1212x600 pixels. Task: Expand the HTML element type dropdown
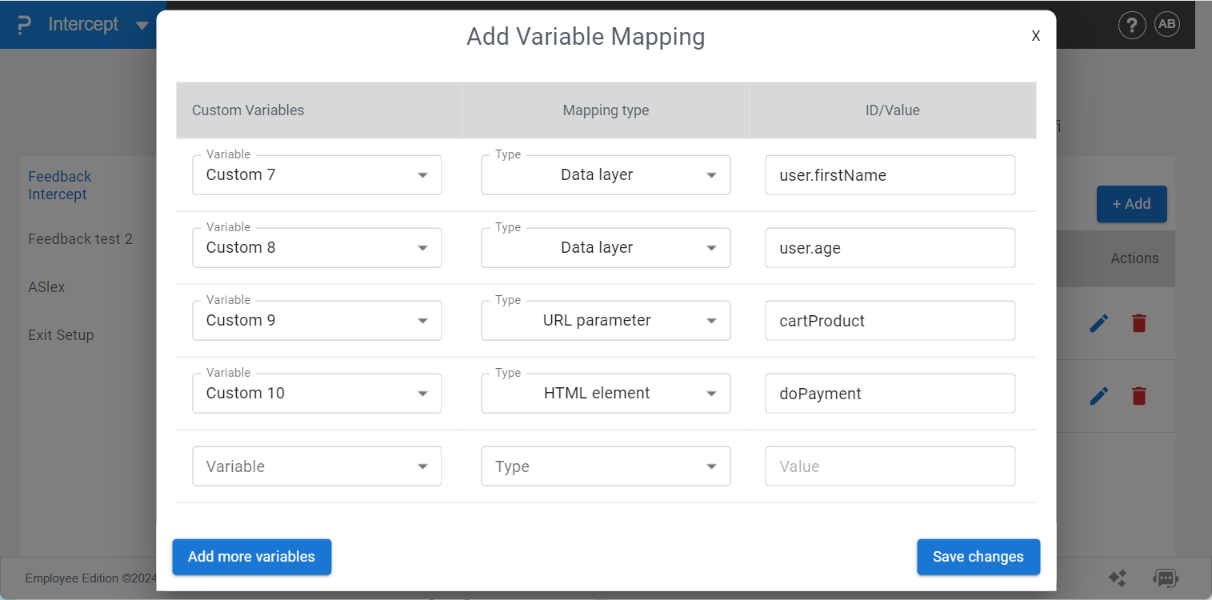605,394
